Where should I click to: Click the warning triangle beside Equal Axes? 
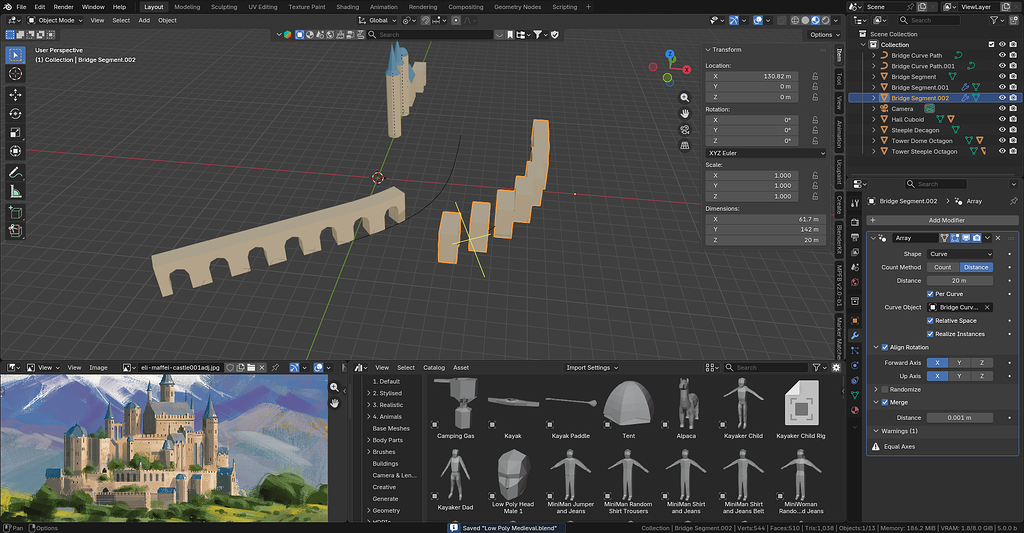pyautogui.click(x=876, y=447)
